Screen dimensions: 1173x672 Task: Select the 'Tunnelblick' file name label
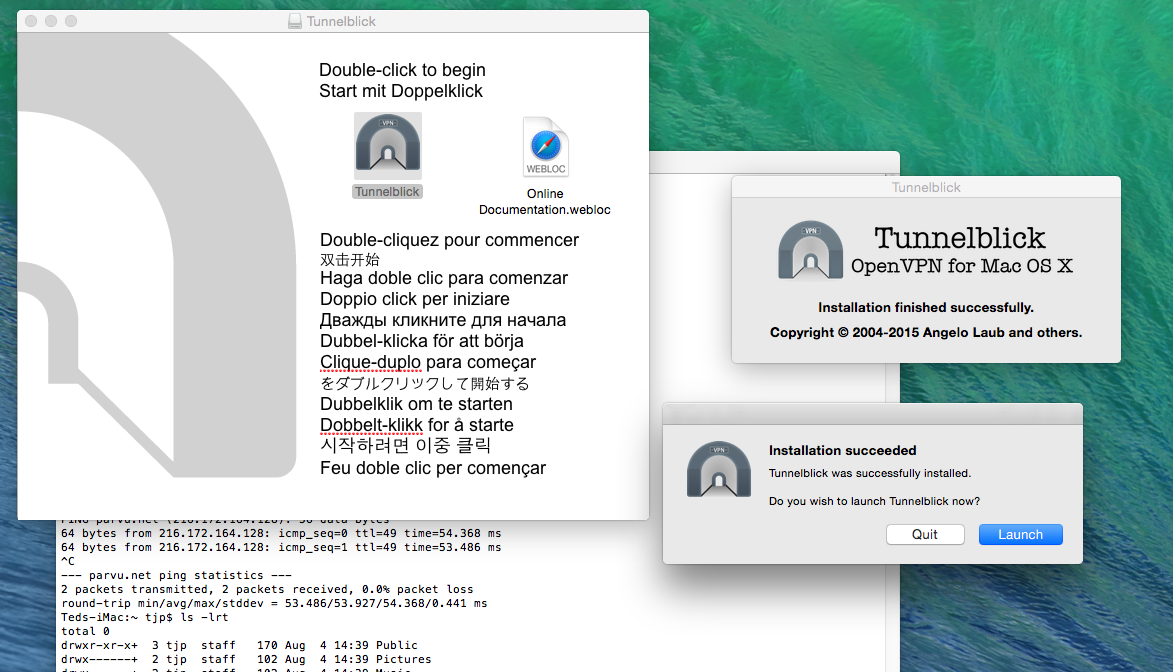click(388, 192)
